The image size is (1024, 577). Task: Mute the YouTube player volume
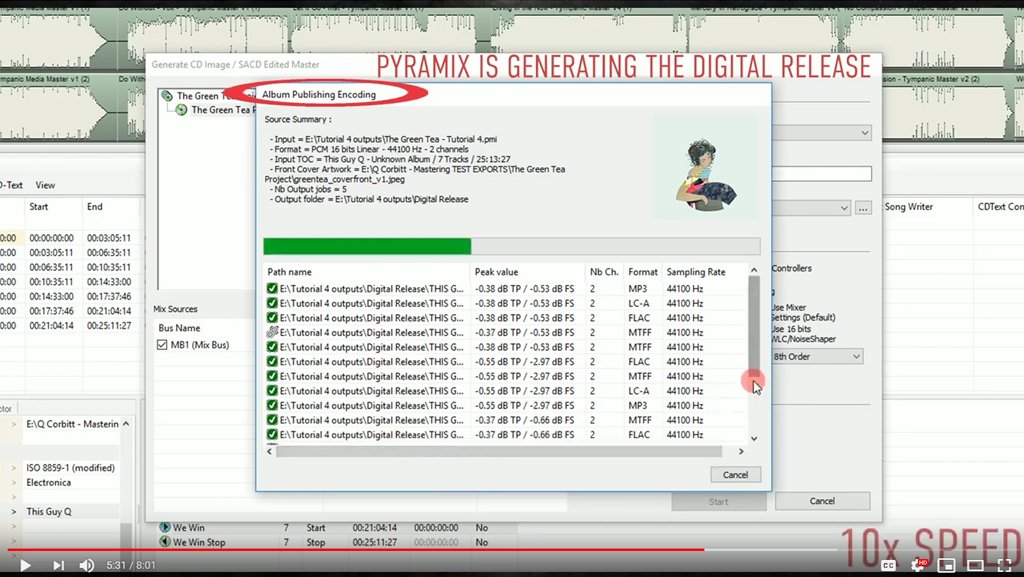click(x=86, y=565)
